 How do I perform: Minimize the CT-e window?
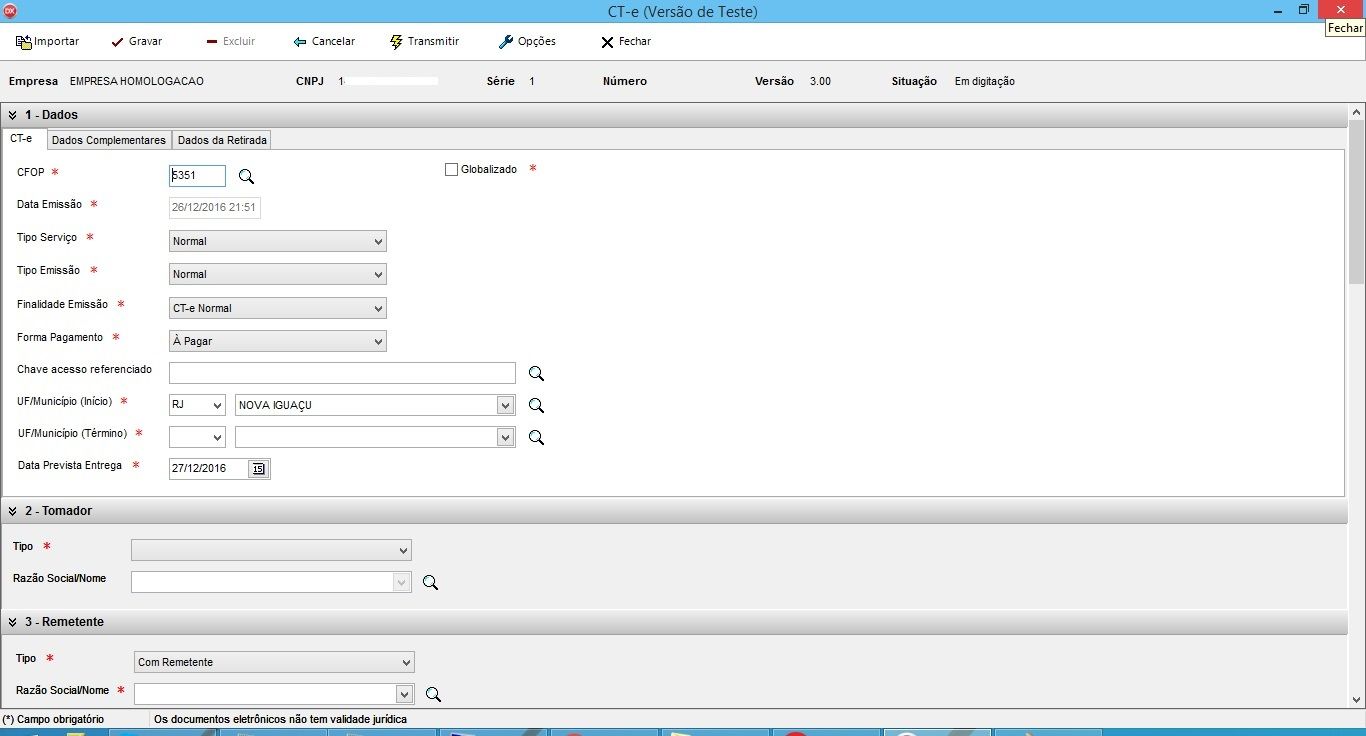pyautogui.click(x=1279, y=9)
